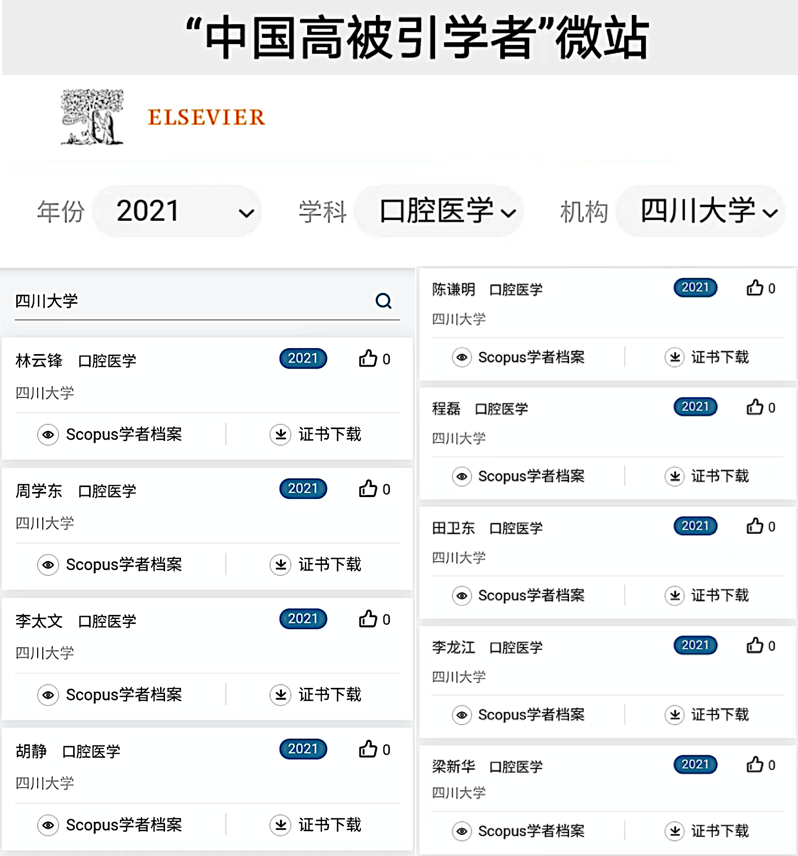Click the search magnifier icon
The image size is (798, 856).
coord(384,301)
